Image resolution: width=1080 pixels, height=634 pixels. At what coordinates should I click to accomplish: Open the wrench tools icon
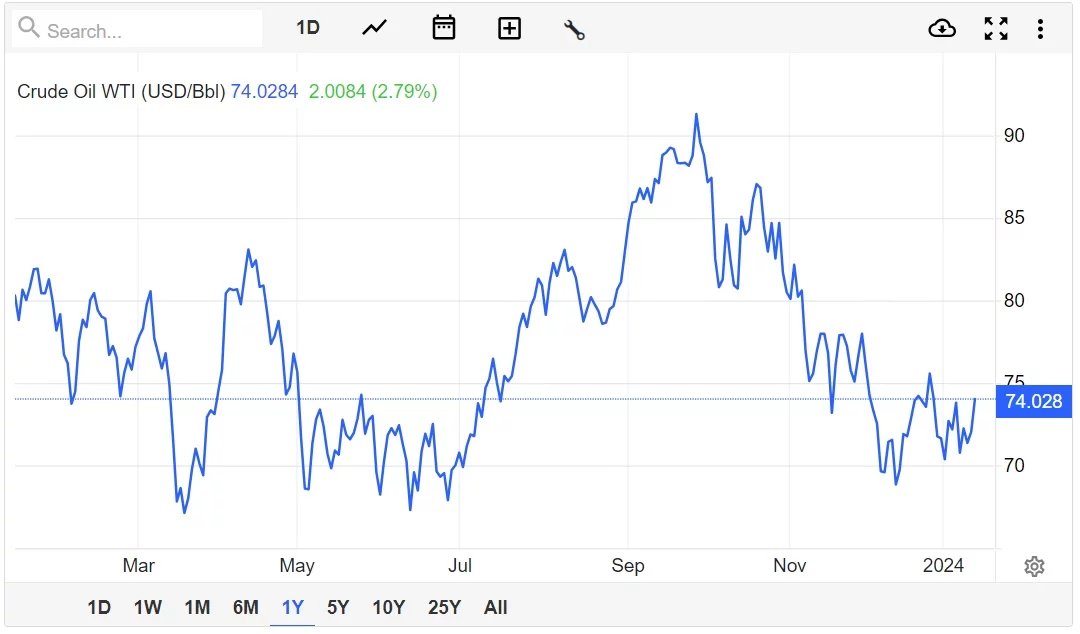pos(574,29)
